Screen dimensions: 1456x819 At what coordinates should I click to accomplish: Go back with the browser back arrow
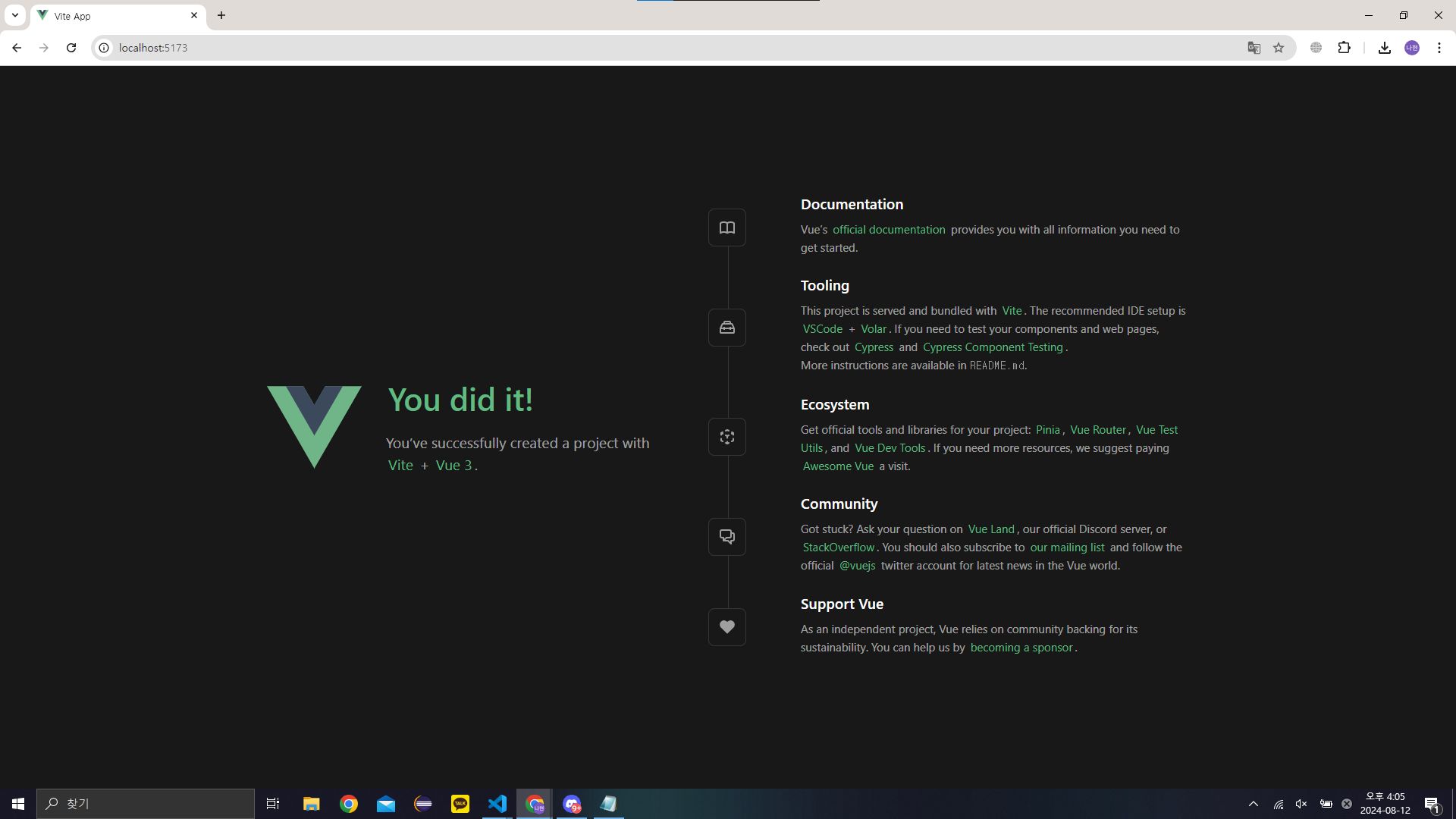[x=17, y=48]
